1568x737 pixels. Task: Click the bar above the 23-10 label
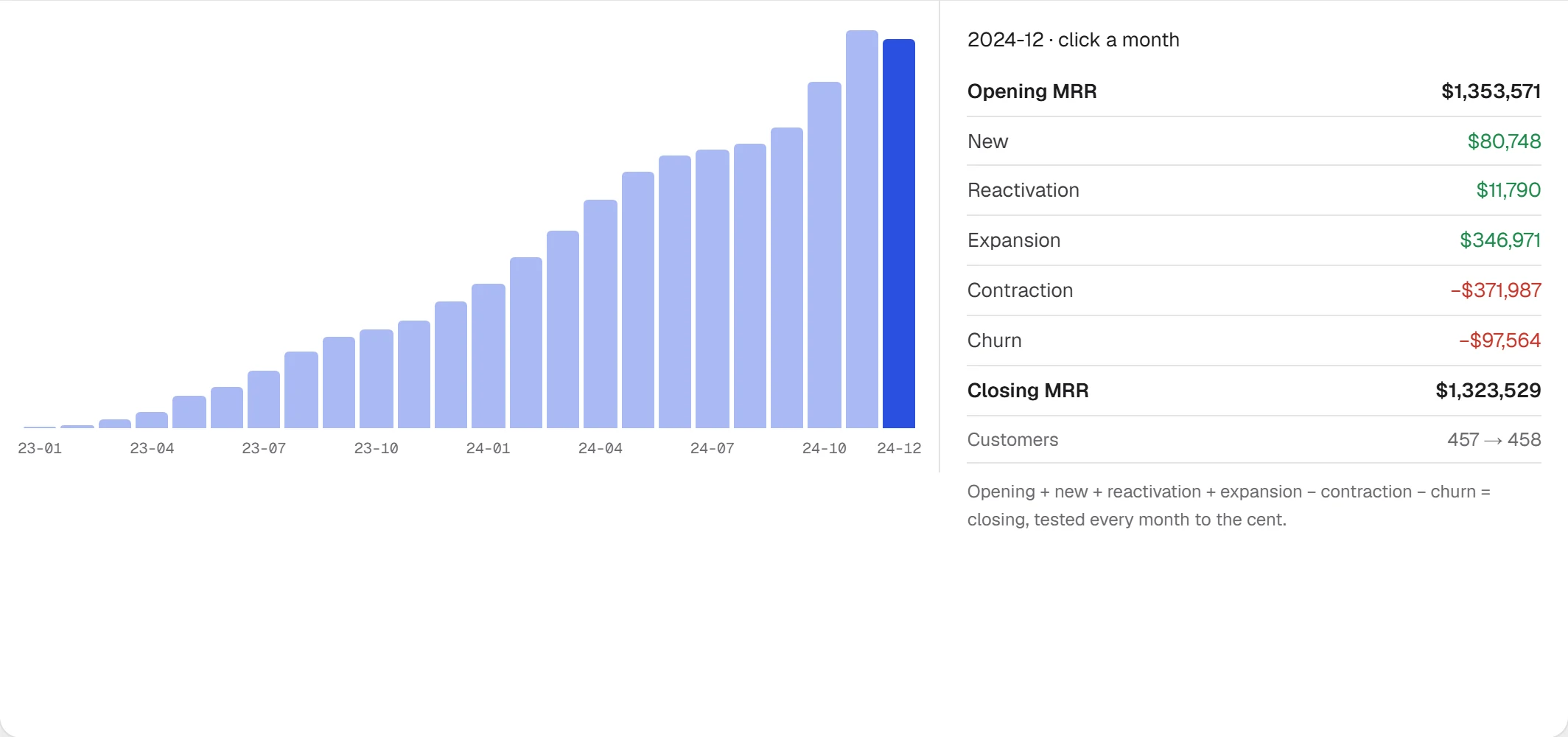[377, 379]
